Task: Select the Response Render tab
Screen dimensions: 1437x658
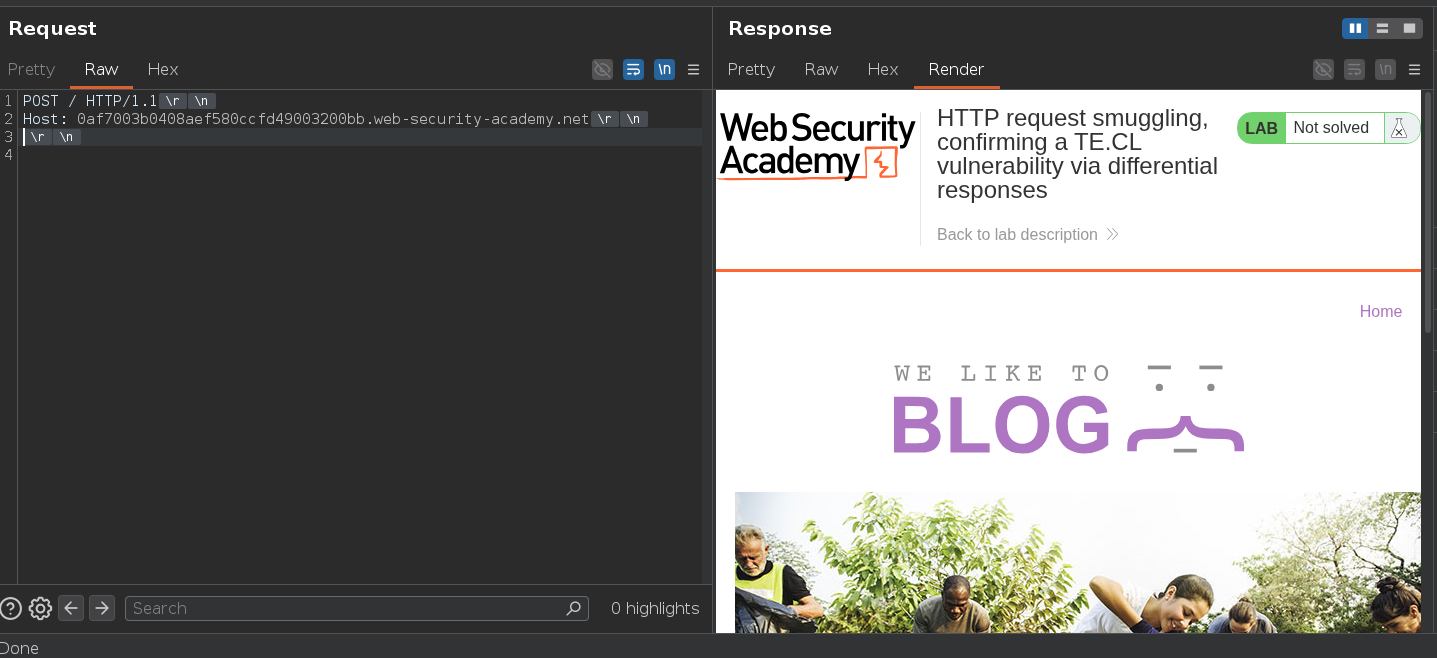Action: (956, 69)
